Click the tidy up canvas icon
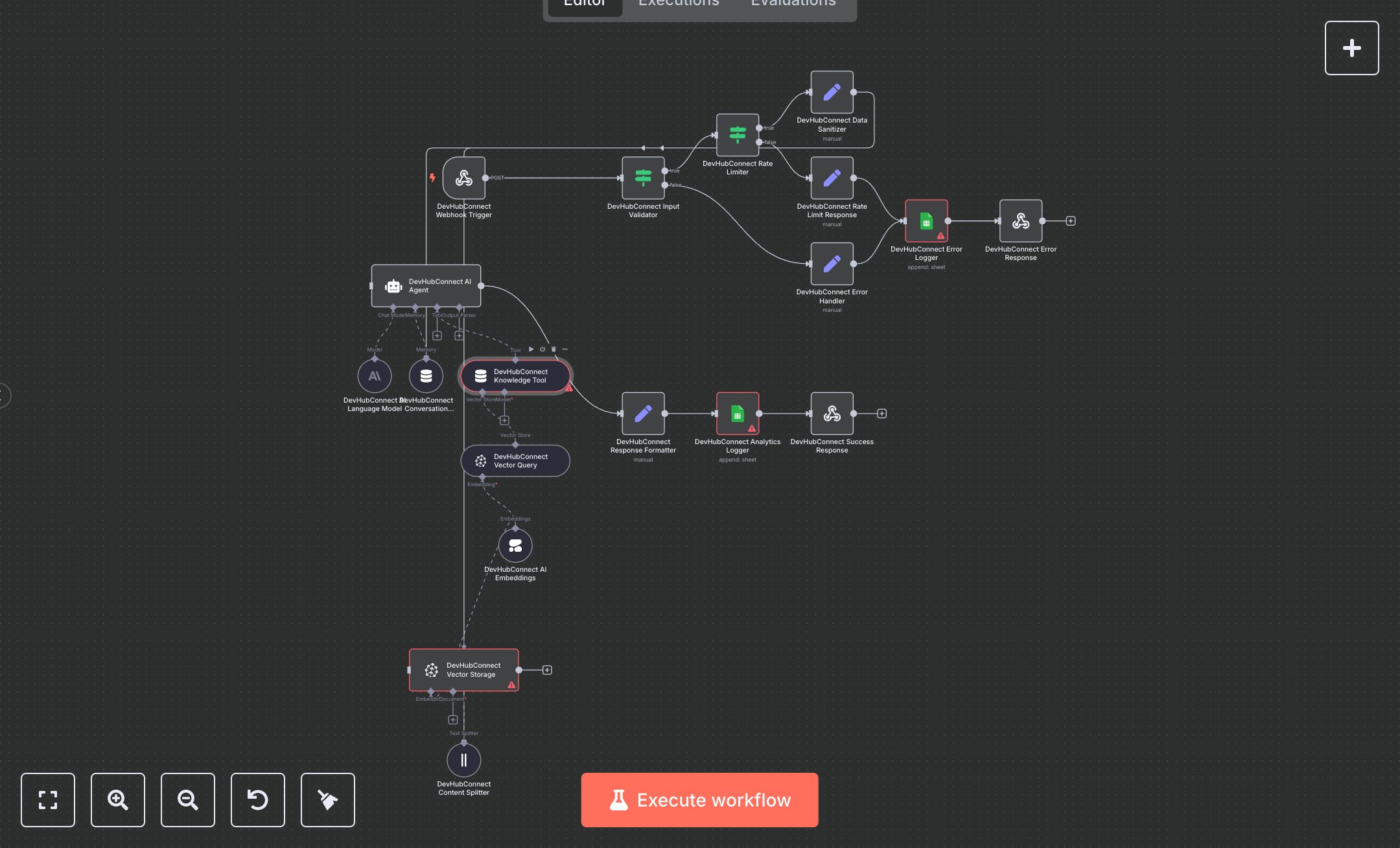The width and height of the screenshot is (1400, 848). [327, 800]
